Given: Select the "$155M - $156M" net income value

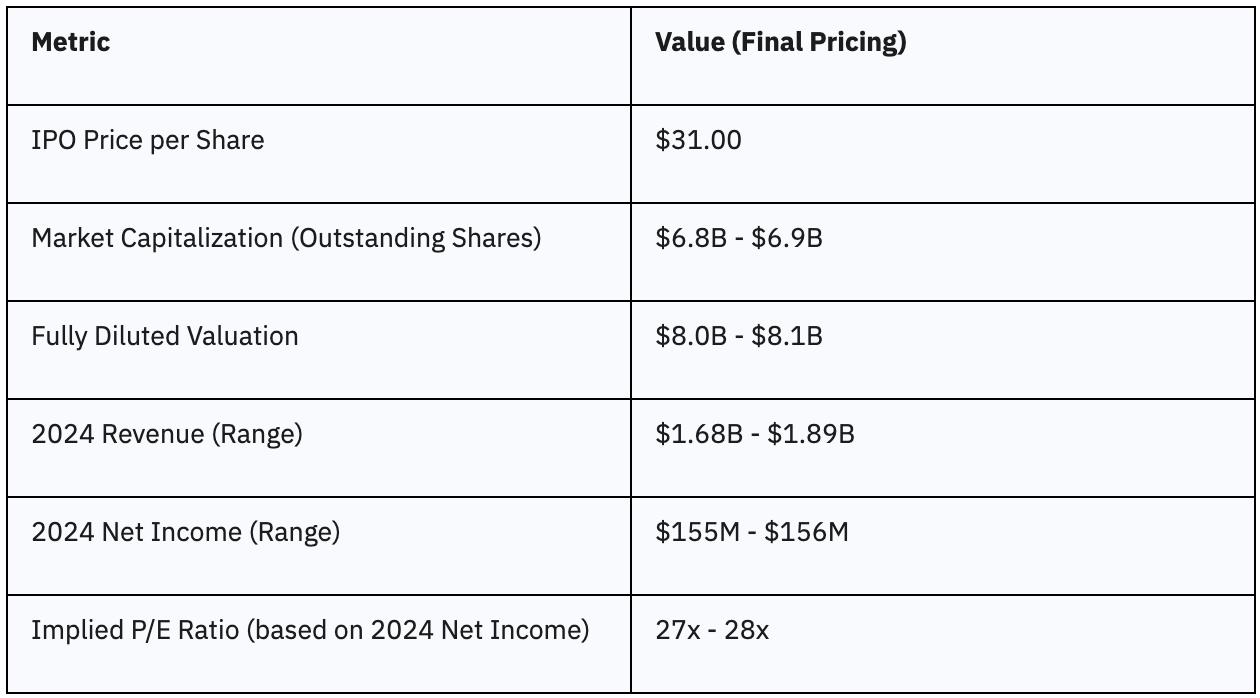Looking at the screenshot, I should pos(751,532).
